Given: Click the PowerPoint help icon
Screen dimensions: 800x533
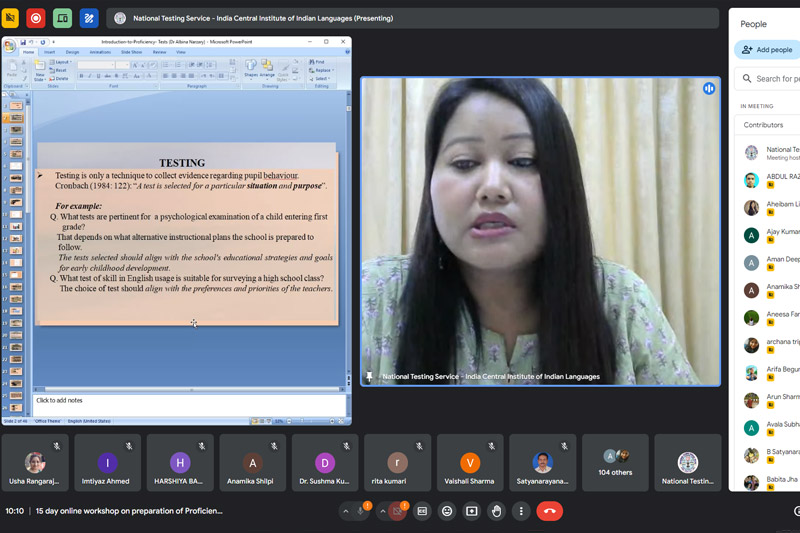Looking at the screenshot, I should (347, 52).
